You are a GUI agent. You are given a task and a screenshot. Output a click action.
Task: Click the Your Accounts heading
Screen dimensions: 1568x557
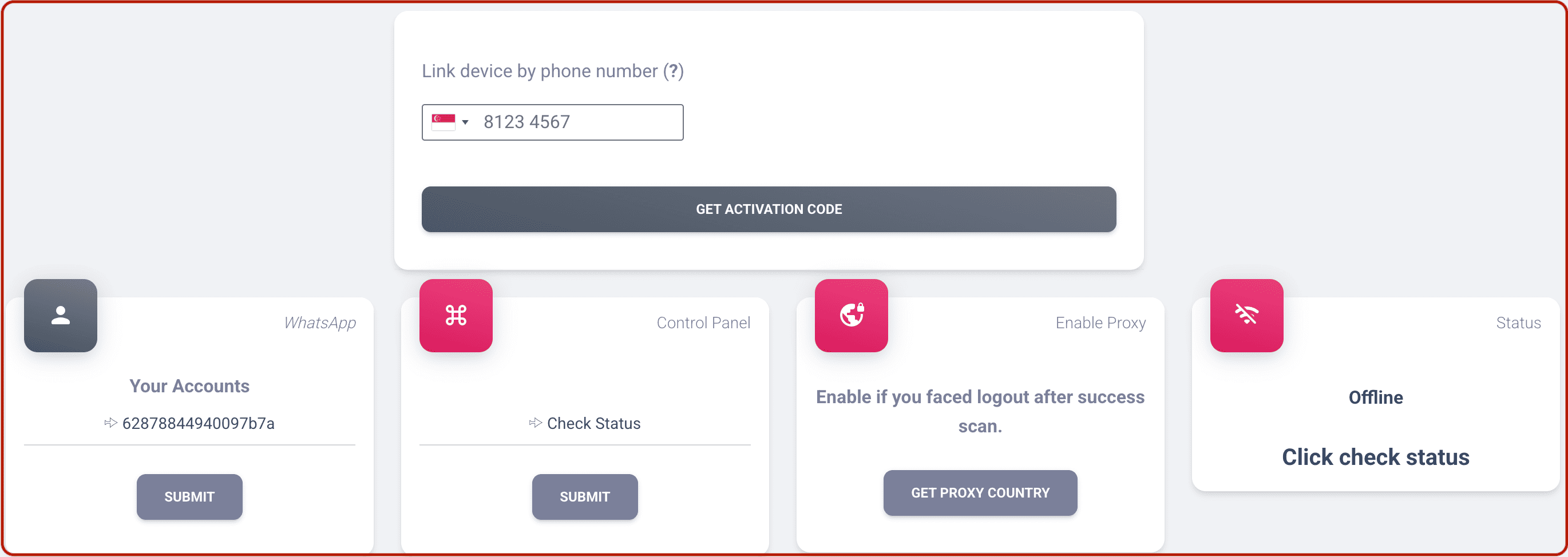click(x=189, y=386)
